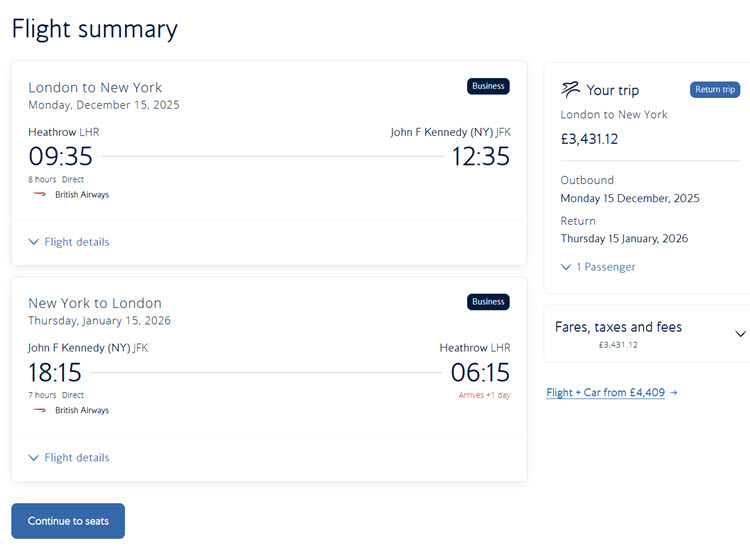This screenshot has height=553, width=750.
Task: Click the Your trip airplane icon
Action: (570, 89)
